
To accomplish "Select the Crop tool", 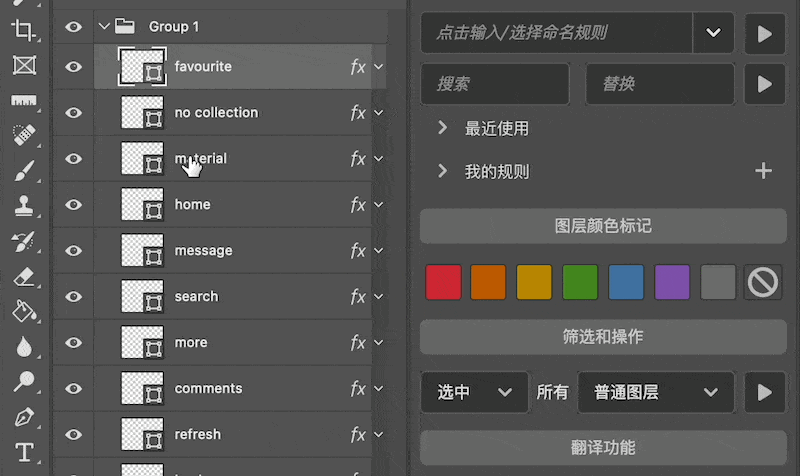I will [23, 30].
